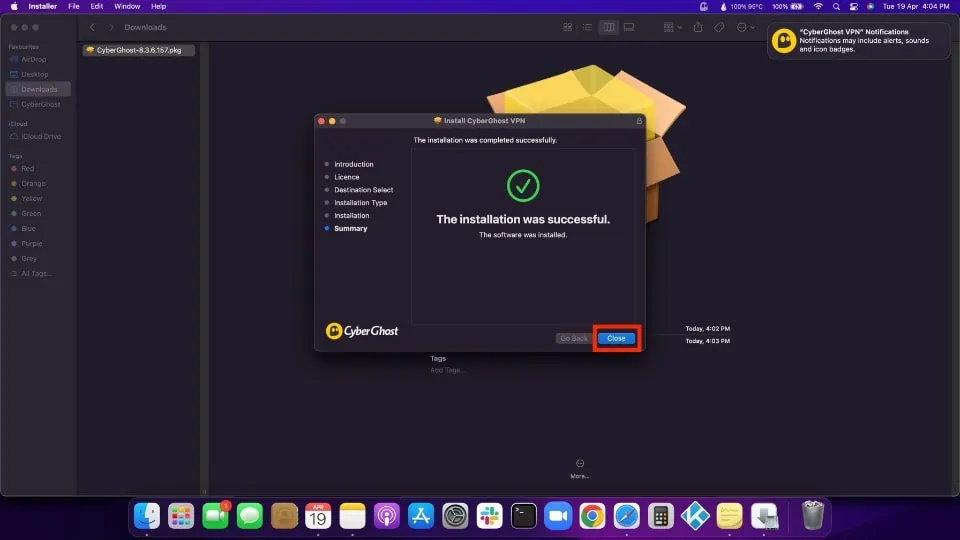Viewport: 960px width, 540px height.
Task: Open Messages from the Dock
Action: (x=250, y=516)
